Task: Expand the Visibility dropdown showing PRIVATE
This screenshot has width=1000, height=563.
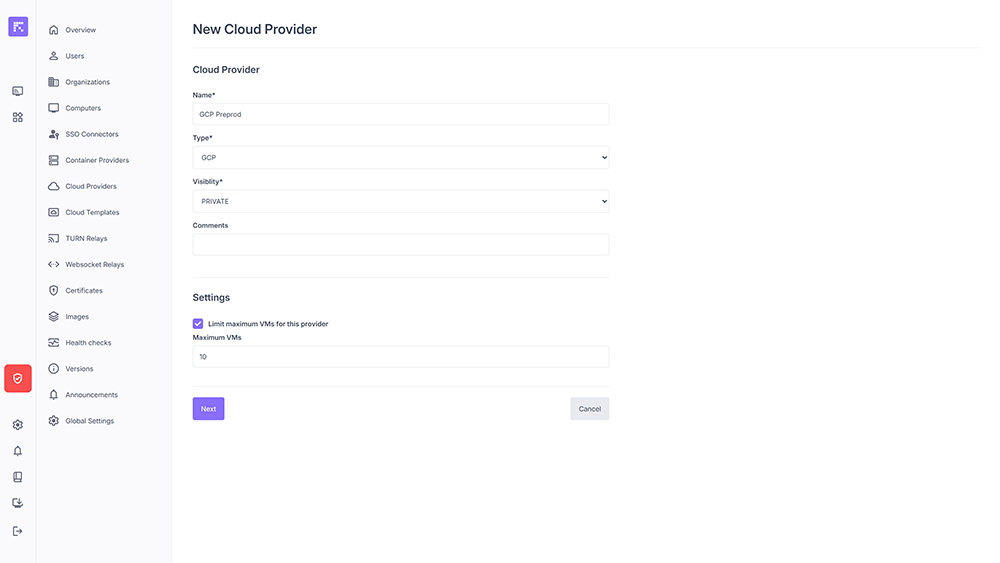Action: pos(400,201)
